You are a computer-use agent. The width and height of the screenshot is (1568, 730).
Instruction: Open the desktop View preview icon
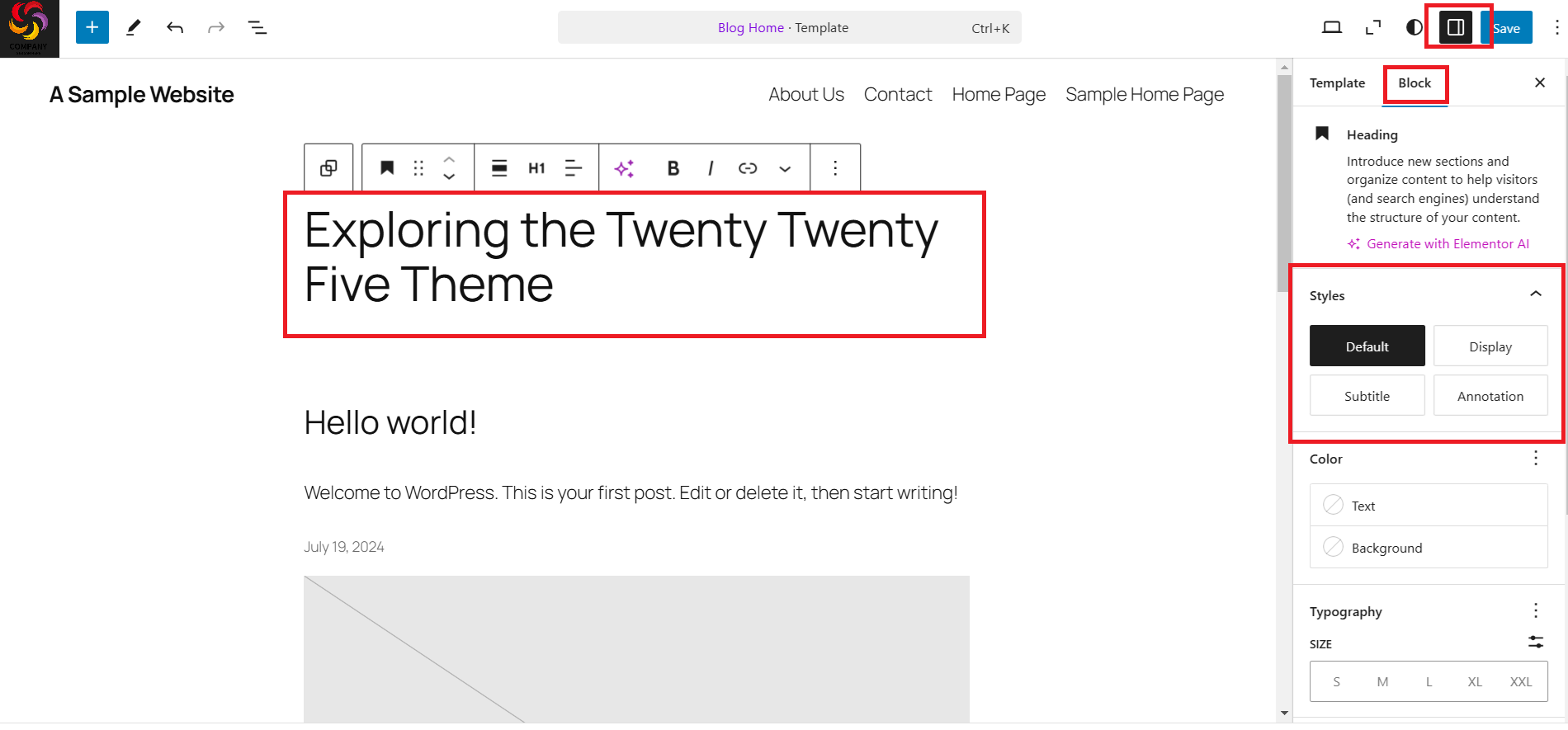[x=1332, y=28]
